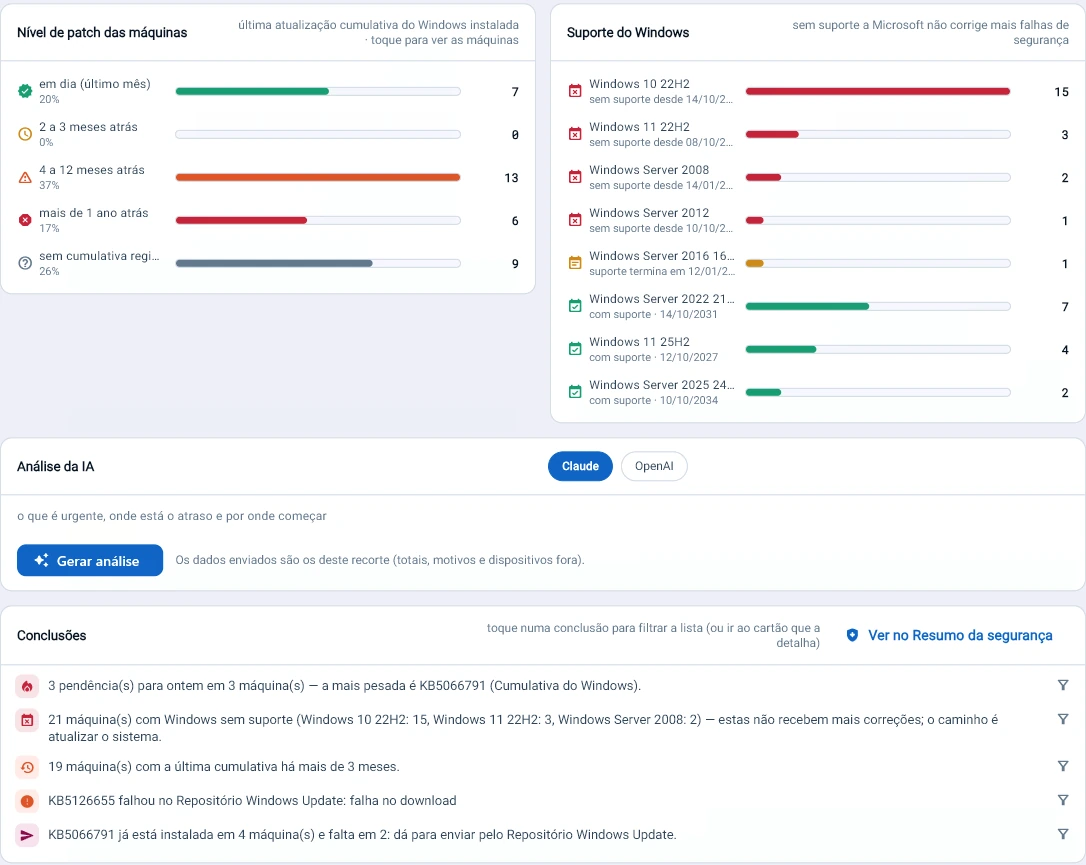The height and width of the screenshot is (865, 1086).
Task: Select the 'Windows Server 2008' support row label
Action: (649, 170)
